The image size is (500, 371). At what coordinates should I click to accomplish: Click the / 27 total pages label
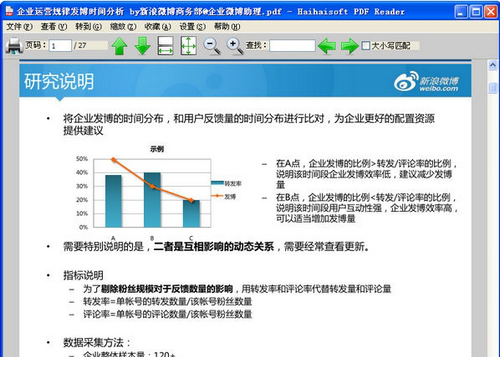[x=80, y=45]
